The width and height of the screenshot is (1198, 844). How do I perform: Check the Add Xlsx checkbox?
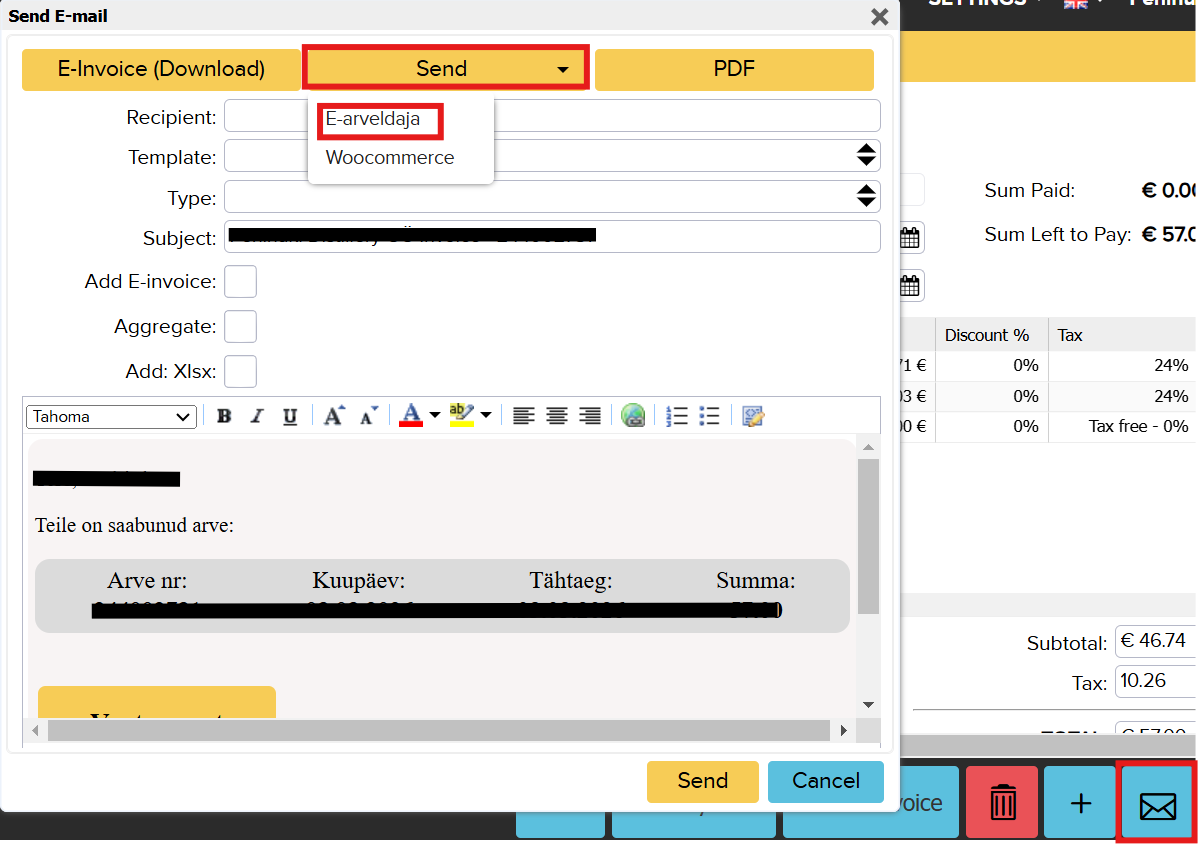(x=240, y=371)
